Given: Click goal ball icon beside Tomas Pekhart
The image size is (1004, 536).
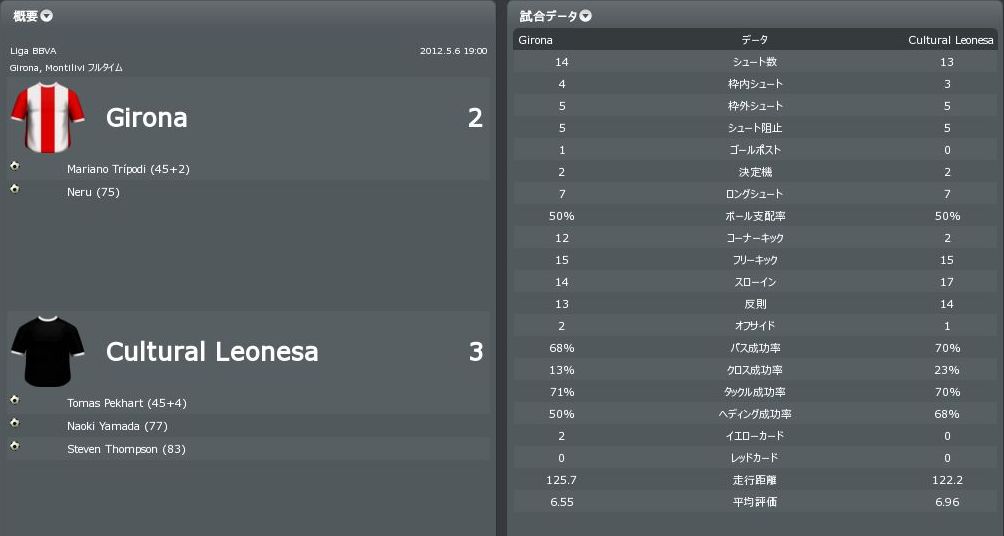Looking at the screenshot, I should pyautogui.click(x=15, y=400).
